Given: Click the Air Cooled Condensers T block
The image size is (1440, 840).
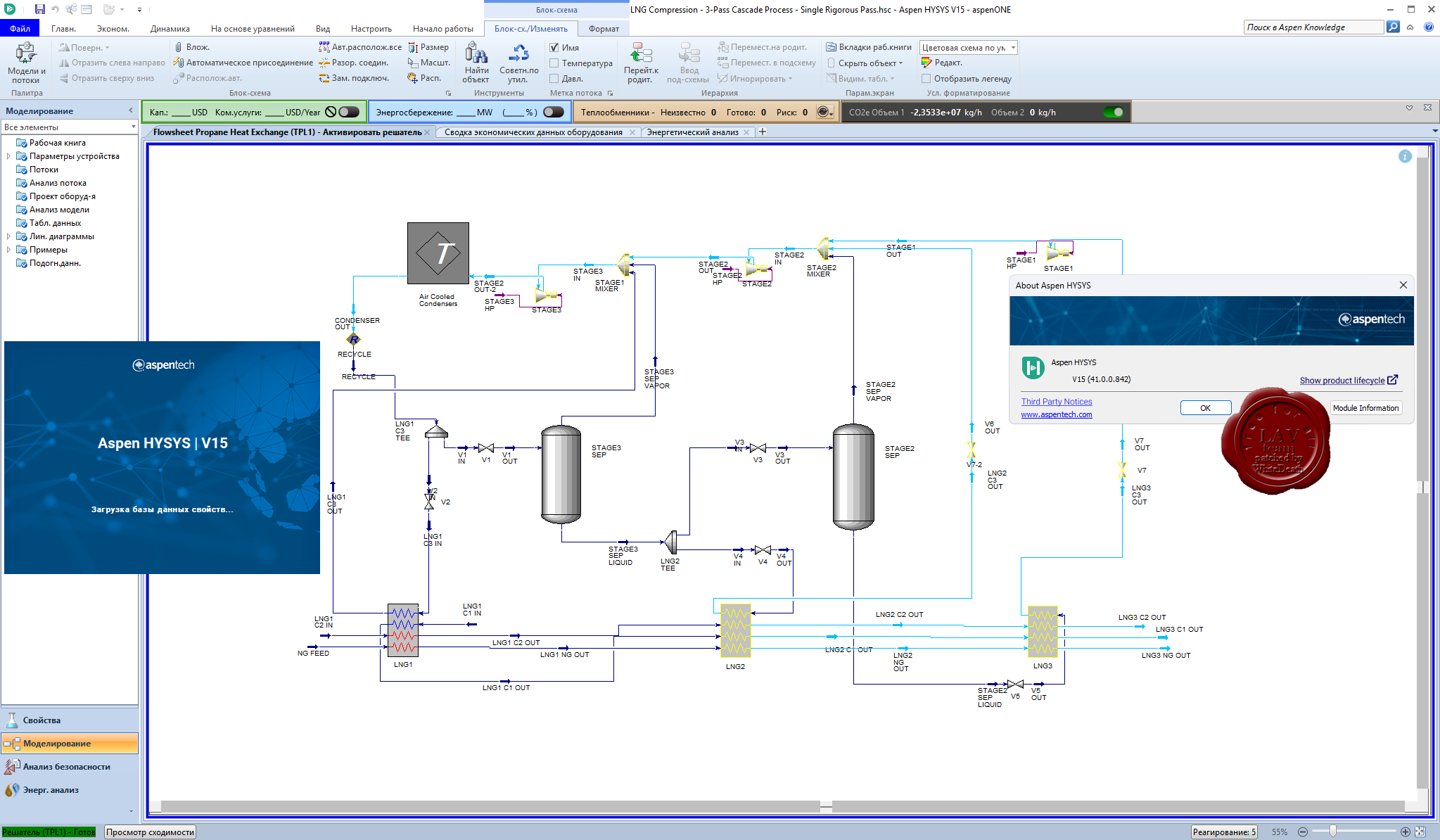Looking at the screenshot, I should pos(438,253).
